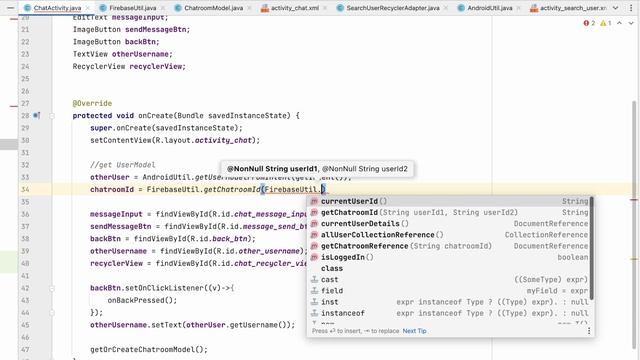Viewport: 640px width, 360px height.
Task: Click the method icon beside currentUserId
Action: pos(314,201)
